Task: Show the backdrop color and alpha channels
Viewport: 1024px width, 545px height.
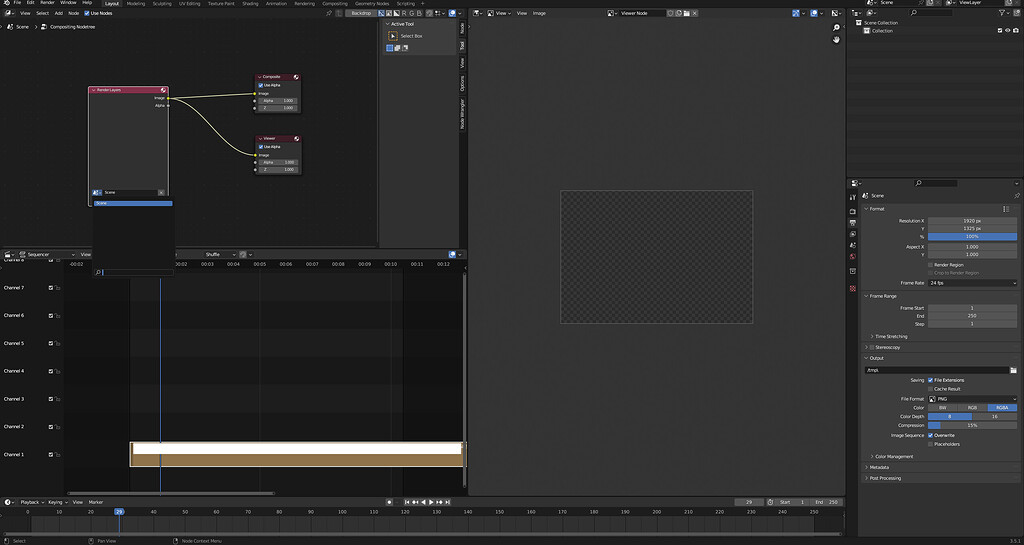Action: (x=383, y=13)
